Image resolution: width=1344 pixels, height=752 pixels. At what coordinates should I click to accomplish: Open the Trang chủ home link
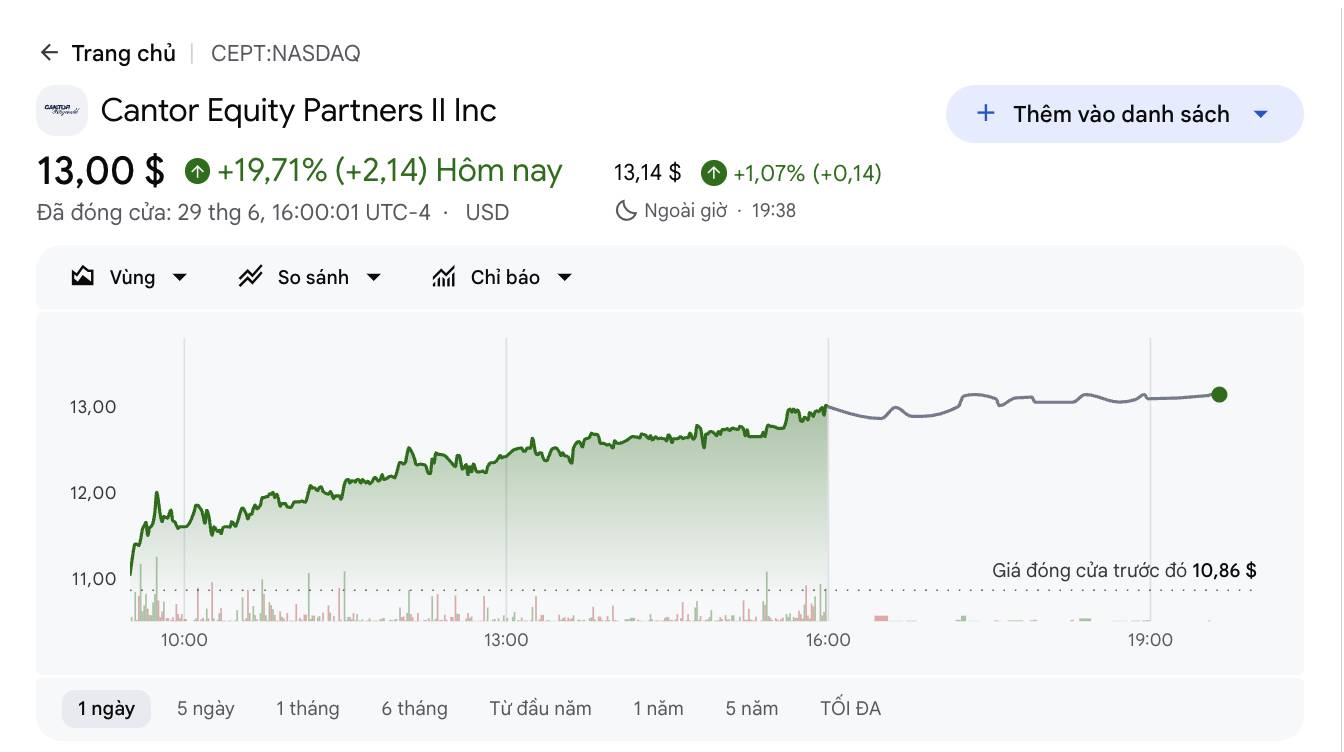tap(123, 53)
